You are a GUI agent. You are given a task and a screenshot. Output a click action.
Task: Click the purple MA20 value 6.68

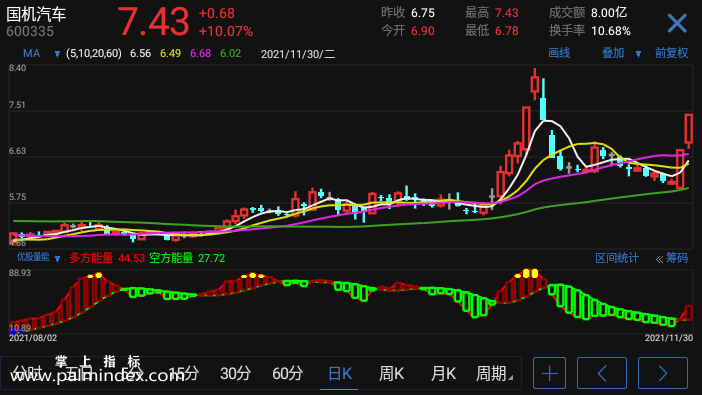click(201, 54)
